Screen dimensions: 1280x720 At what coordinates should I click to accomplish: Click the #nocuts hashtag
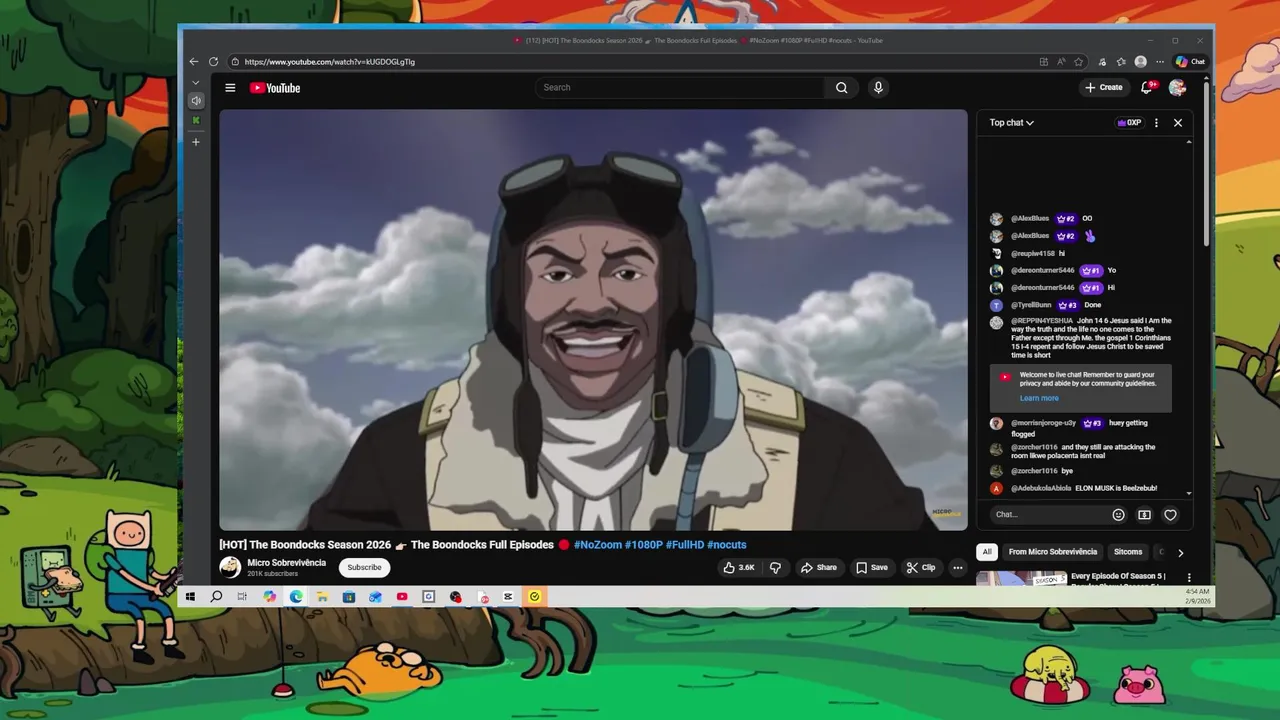click(727, 545)
